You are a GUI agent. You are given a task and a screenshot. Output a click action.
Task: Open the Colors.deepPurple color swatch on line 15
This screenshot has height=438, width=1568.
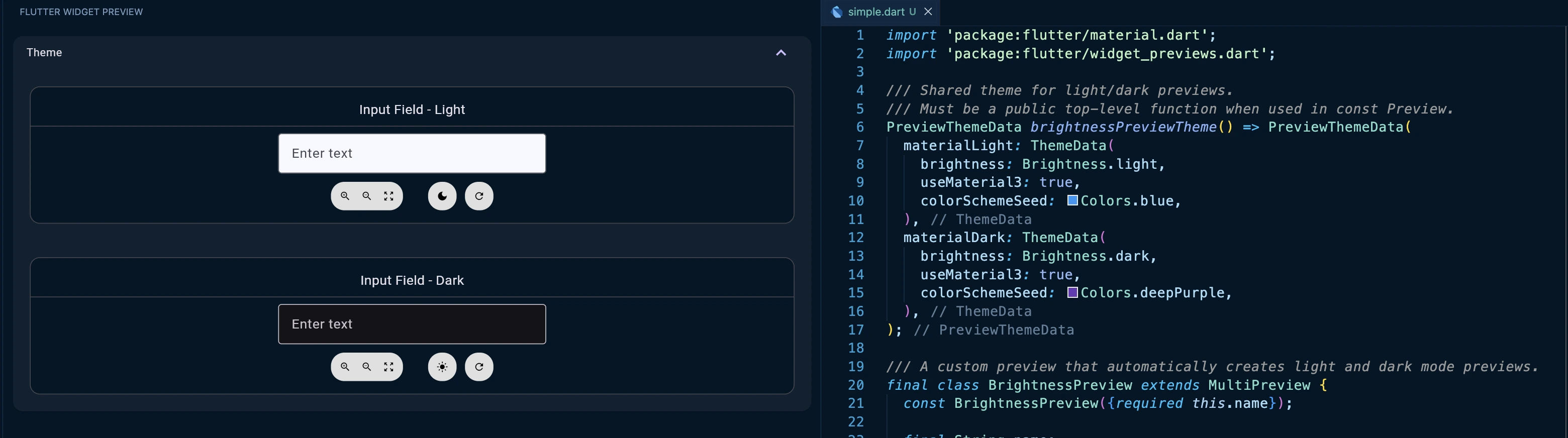(x=1072, y=293)
